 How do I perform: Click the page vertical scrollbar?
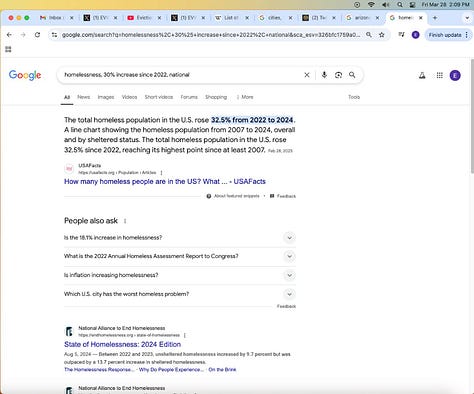coord(472,117)
